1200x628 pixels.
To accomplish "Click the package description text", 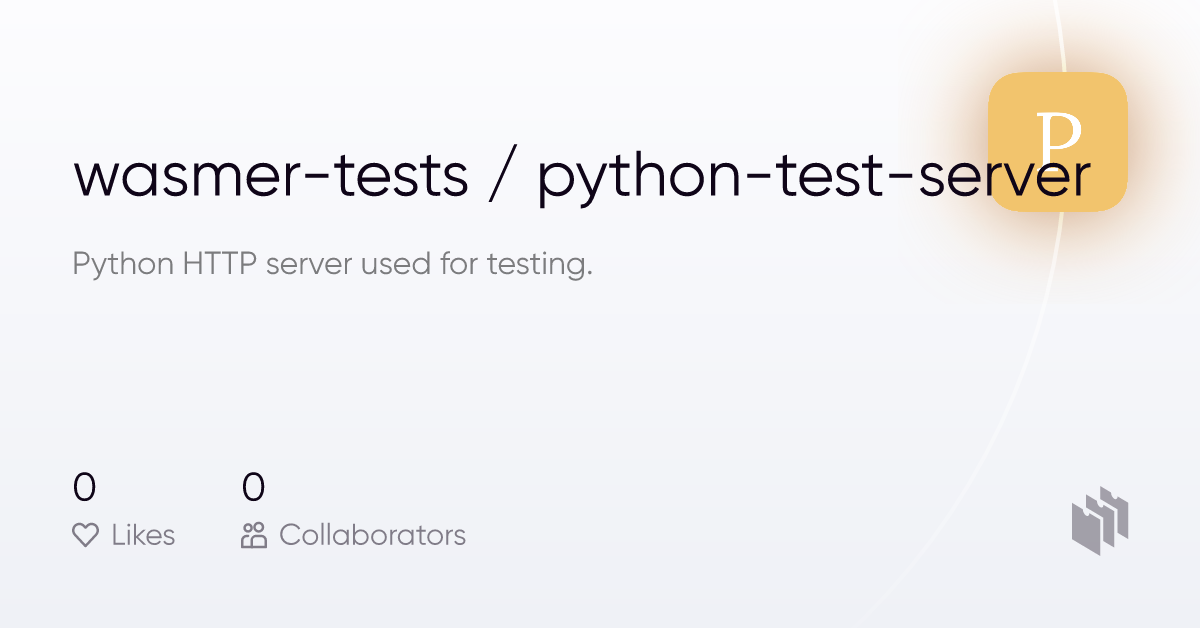I will point(333,266).
